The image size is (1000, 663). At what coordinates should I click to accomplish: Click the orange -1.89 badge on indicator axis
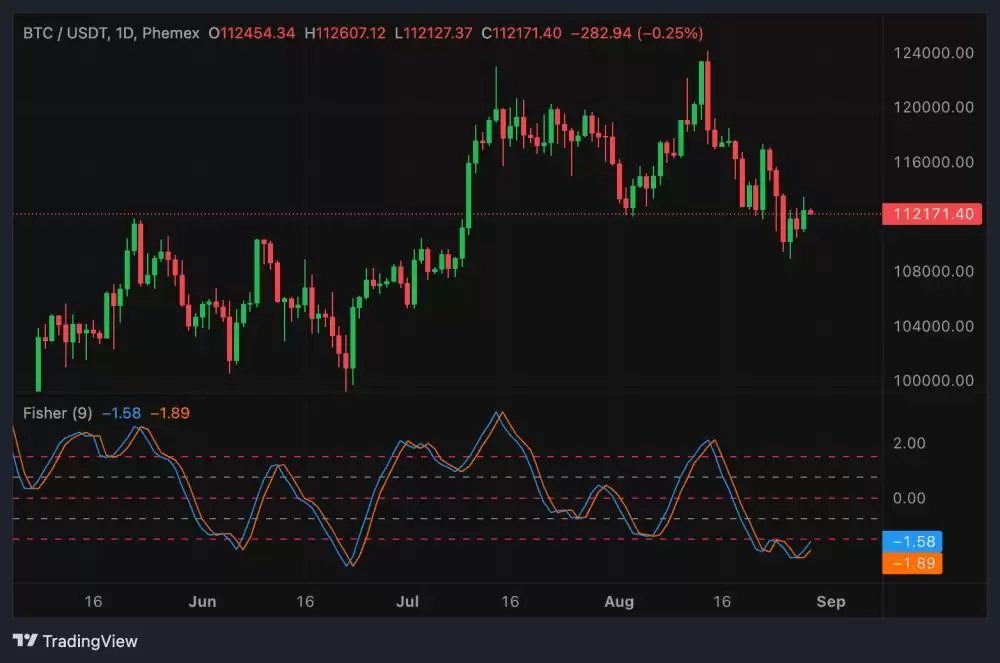[913, 564]
